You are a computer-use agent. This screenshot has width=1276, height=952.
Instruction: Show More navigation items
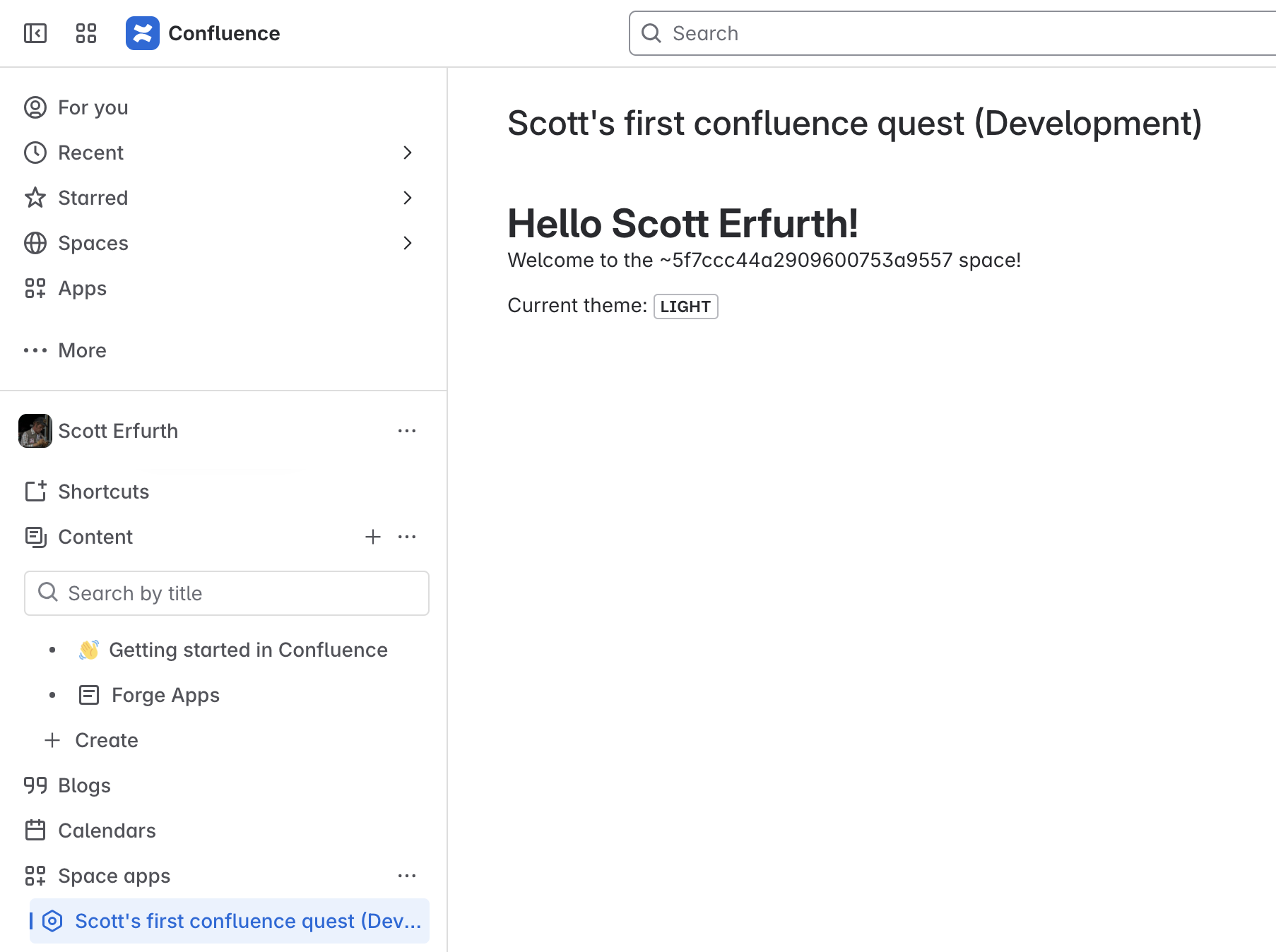click(82, 350)
